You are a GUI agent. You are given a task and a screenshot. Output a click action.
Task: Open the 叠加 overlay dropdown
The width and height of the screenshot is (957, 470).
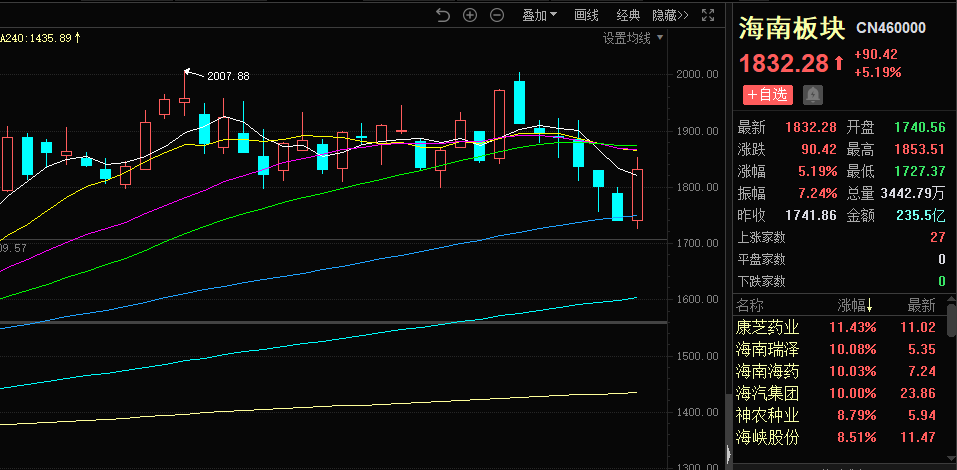point(540,15)
